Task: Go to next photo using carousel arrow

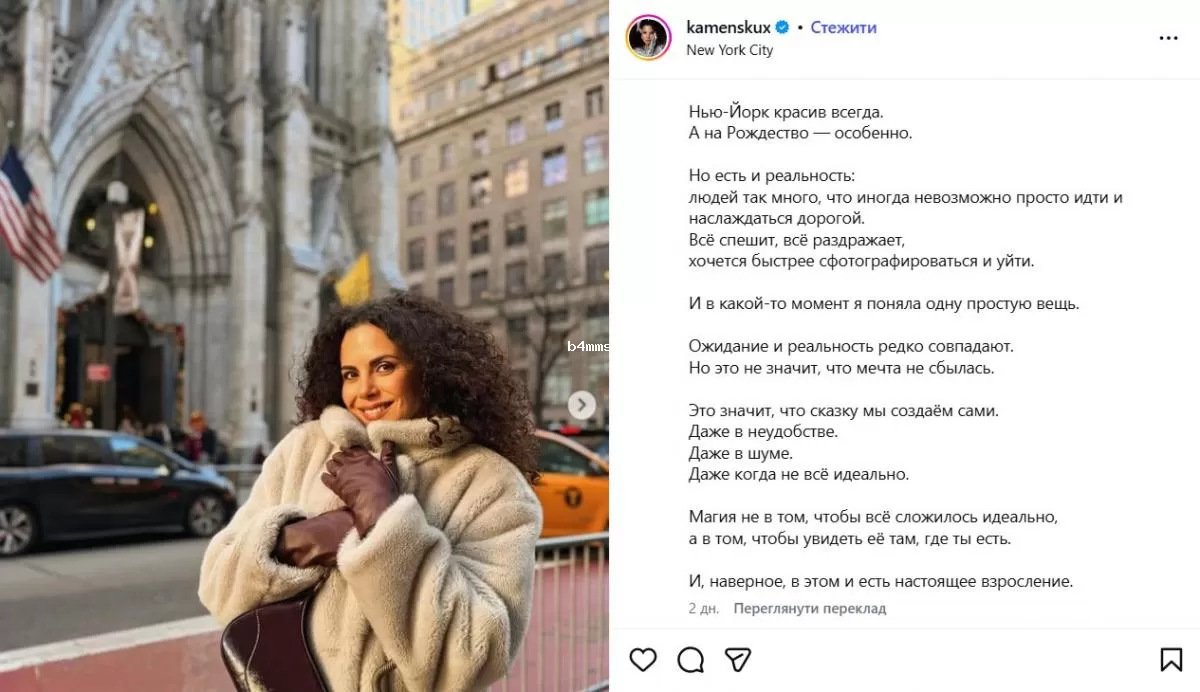Action: coord(582,405)
